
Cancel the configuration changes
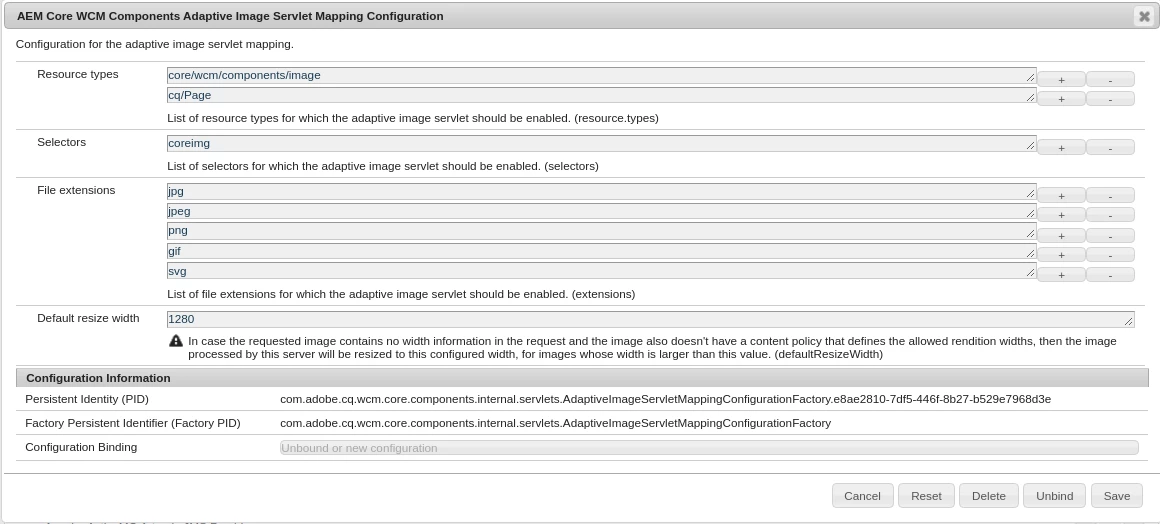[x=863, y=496]
